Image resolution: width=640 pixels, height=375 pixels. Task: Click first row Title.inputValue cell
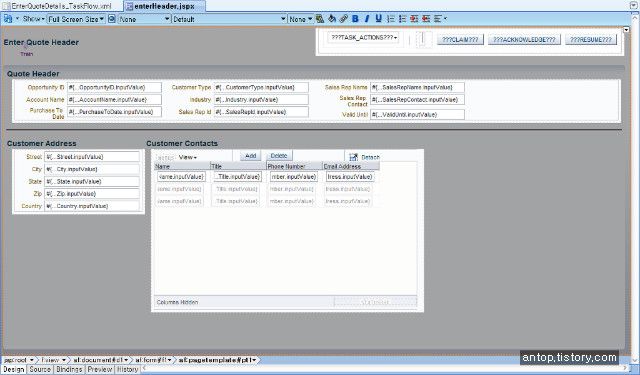(x=238, y=177)
